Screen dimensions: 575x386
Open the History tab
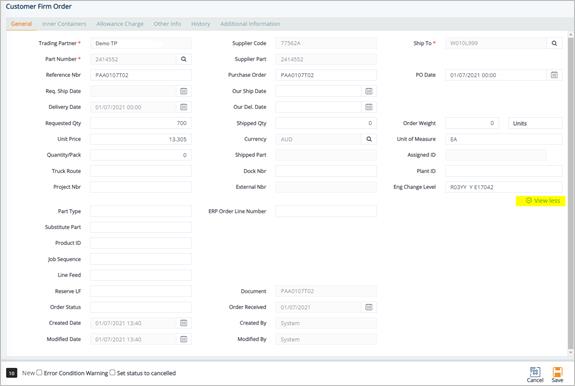tap(201, 24)
